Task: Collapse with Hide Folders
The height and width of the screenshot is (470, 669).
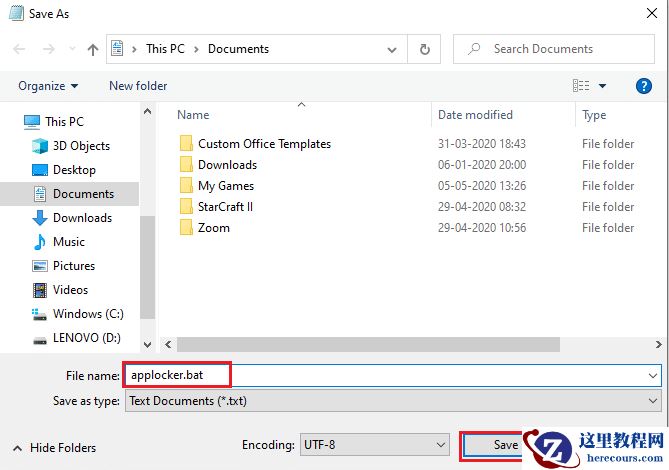Action: [x=55, y=448]
